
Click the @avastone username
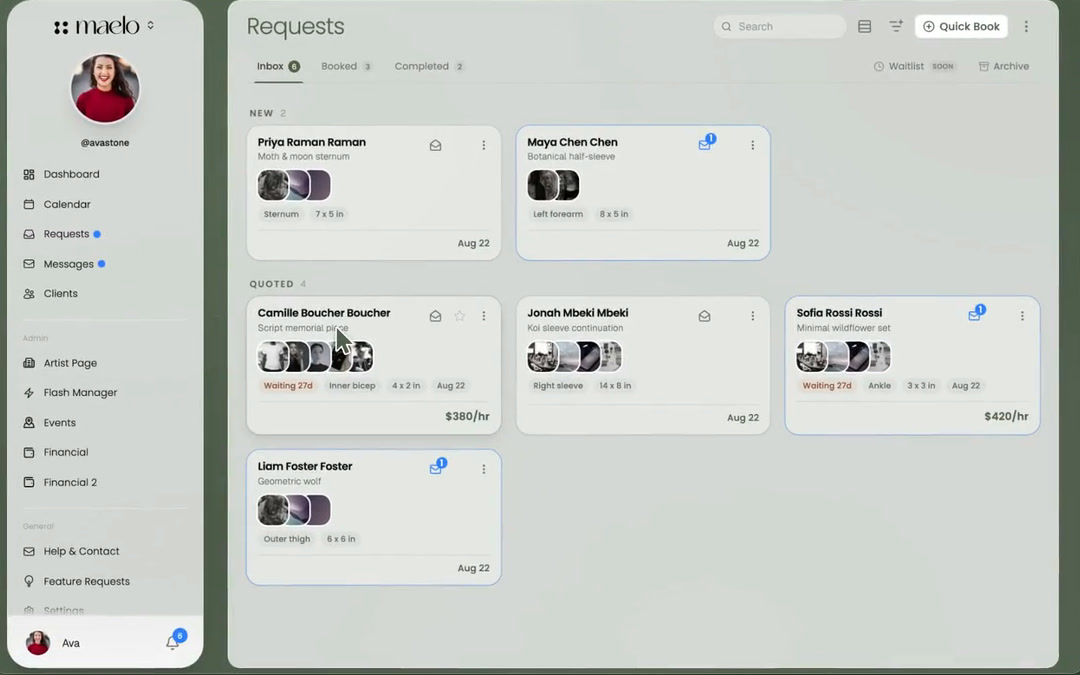[x=105, y=143]
